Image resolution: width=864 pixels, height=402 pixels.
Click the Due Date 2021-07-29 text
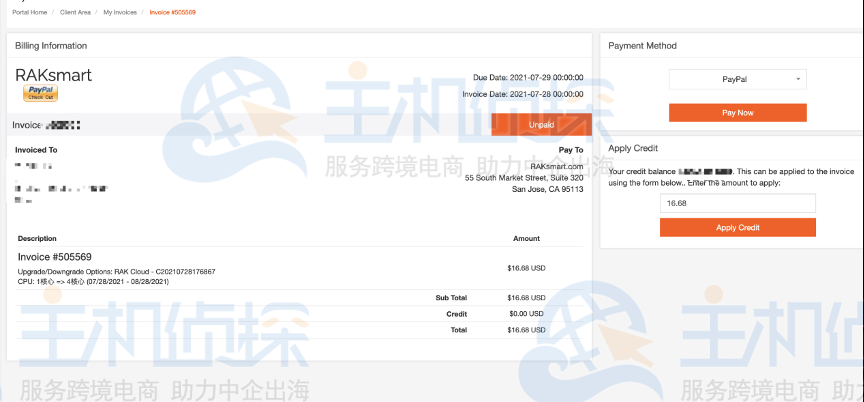[x=528, y=76]
